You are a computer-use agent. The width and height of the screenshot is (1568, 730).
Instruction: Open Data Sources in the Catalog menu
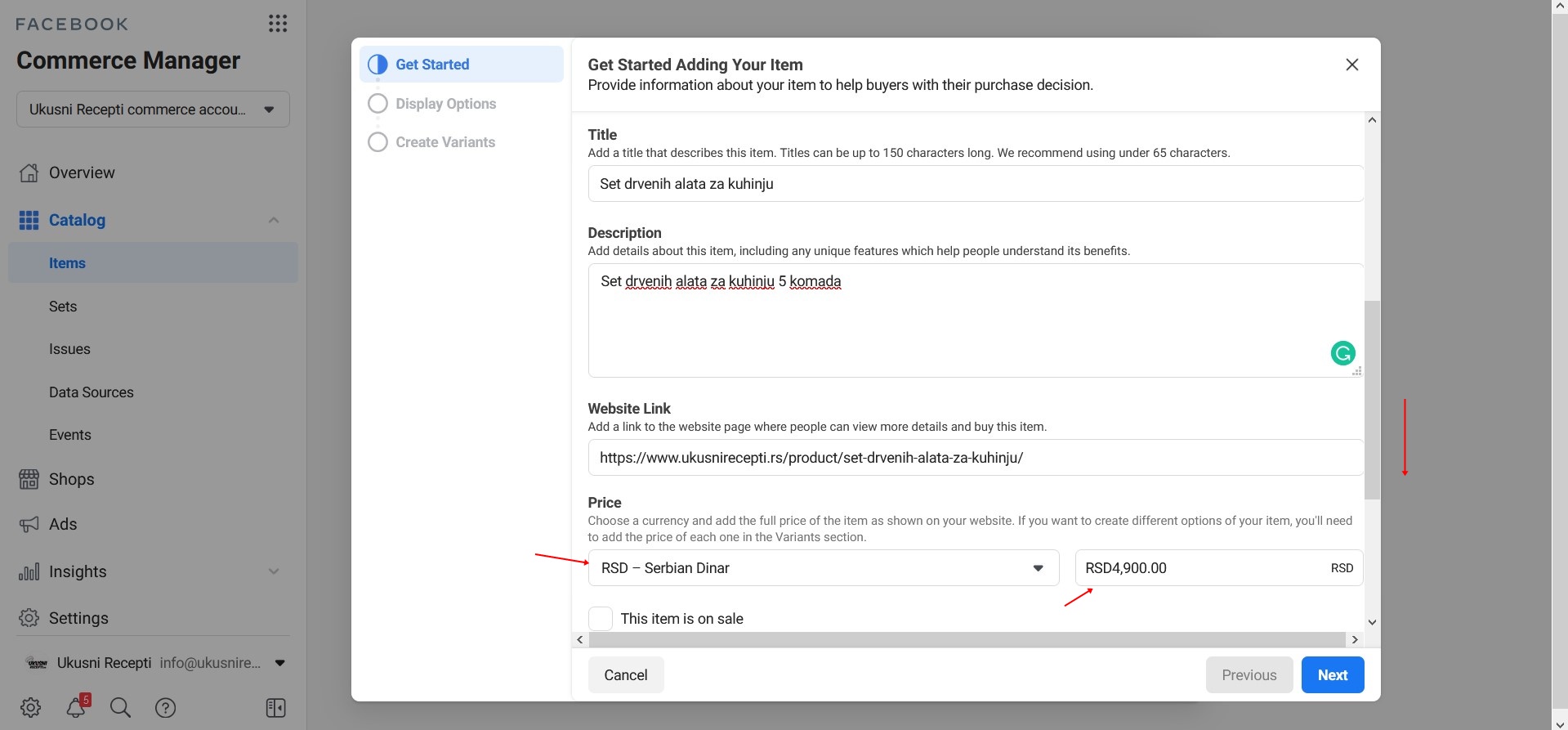pos(91,392)
